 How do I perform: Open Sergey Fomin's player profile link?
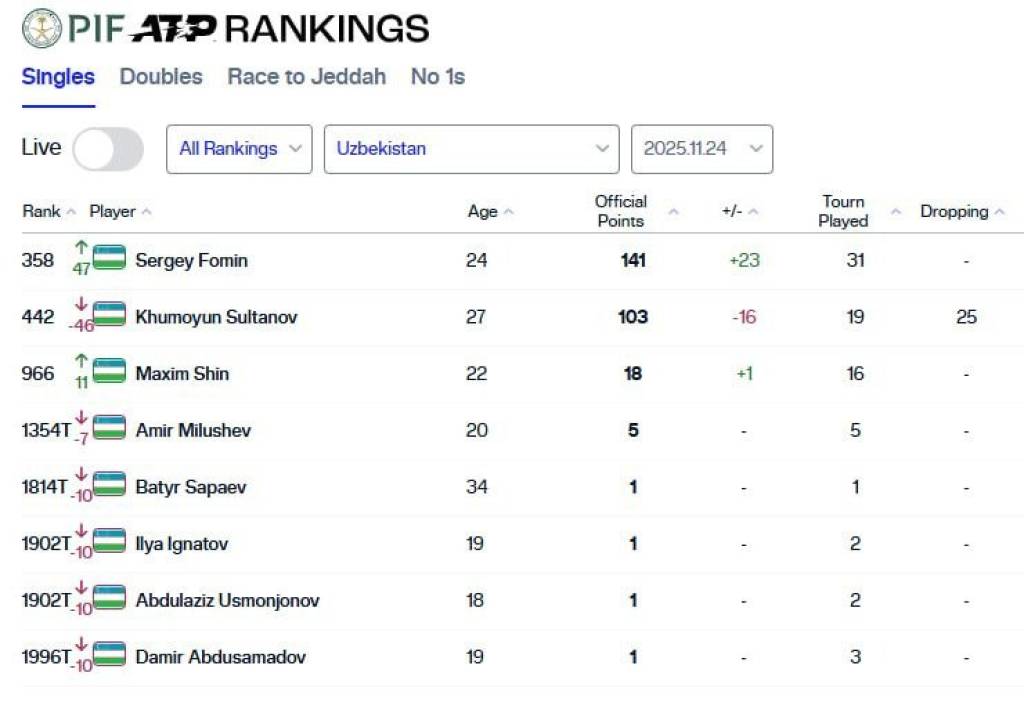tap(191, 260)
